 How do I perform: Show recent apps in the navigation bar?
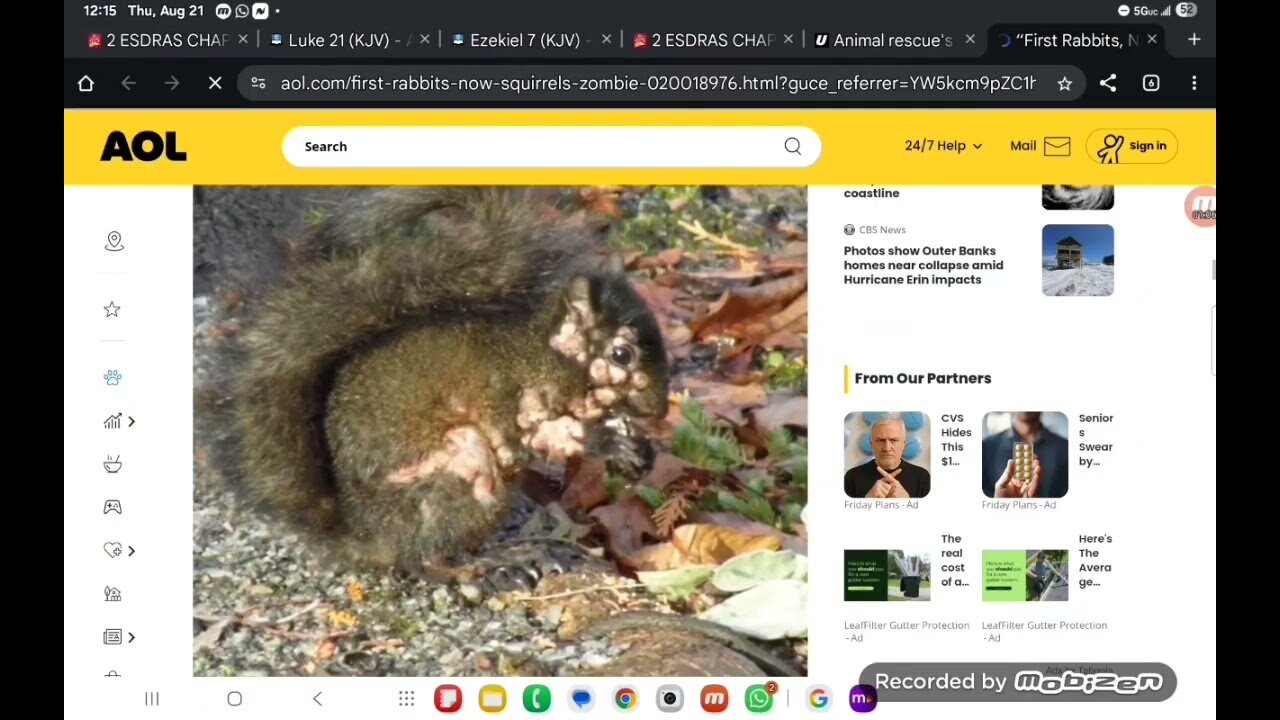[152, 699]
